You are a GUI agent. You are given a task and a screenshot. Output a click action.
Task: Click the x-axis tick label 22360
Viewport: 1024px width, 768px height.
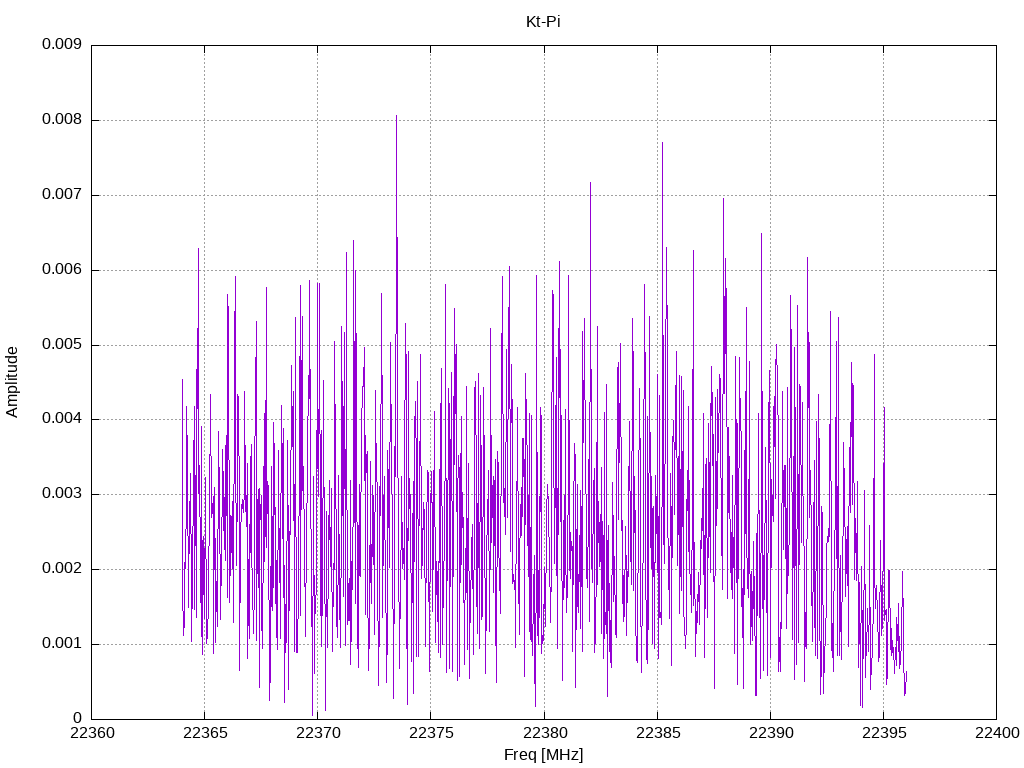[x=91, y=733]
